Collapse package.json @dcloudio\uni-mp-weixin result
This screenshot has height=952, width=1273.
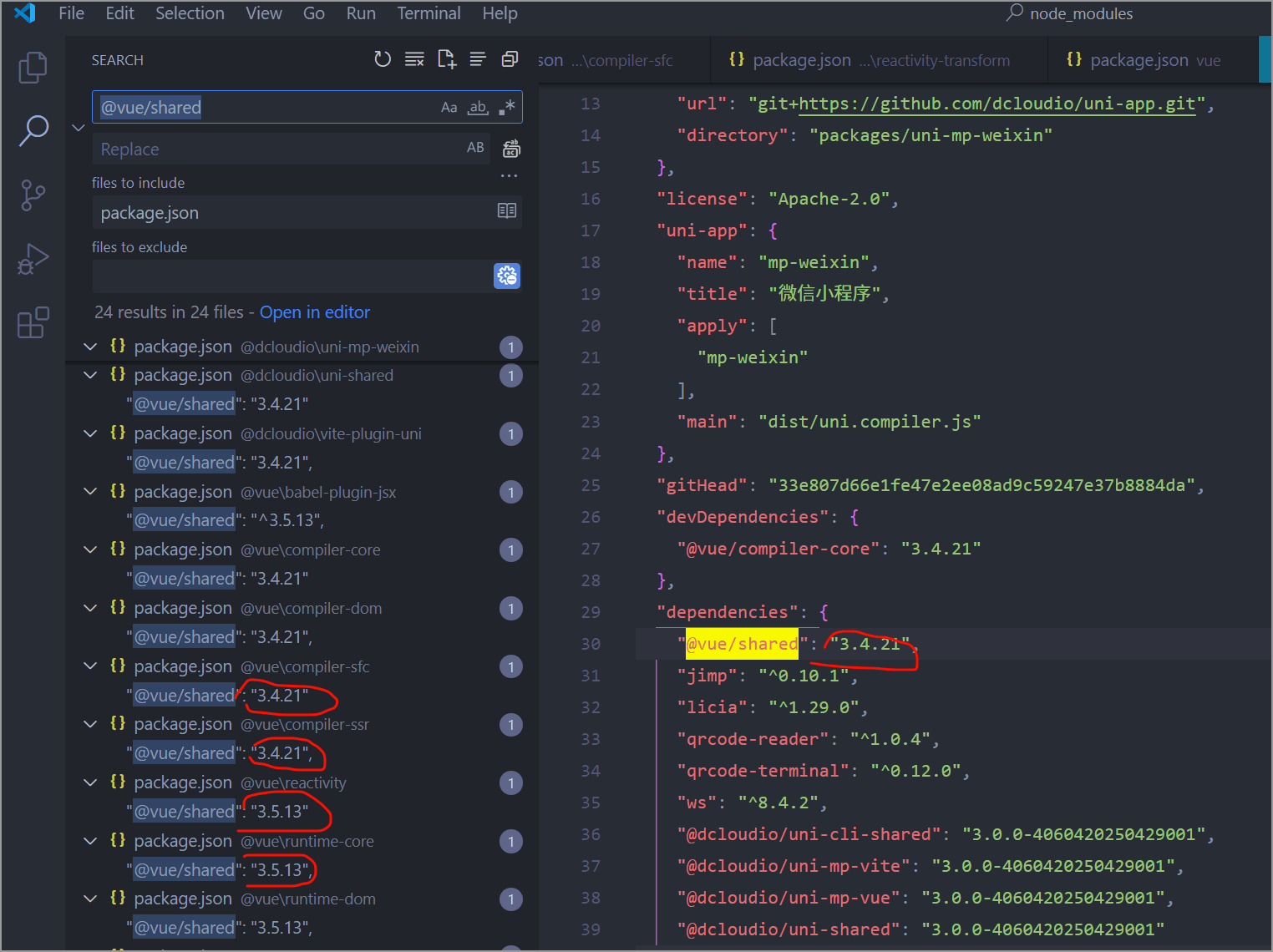90,347
